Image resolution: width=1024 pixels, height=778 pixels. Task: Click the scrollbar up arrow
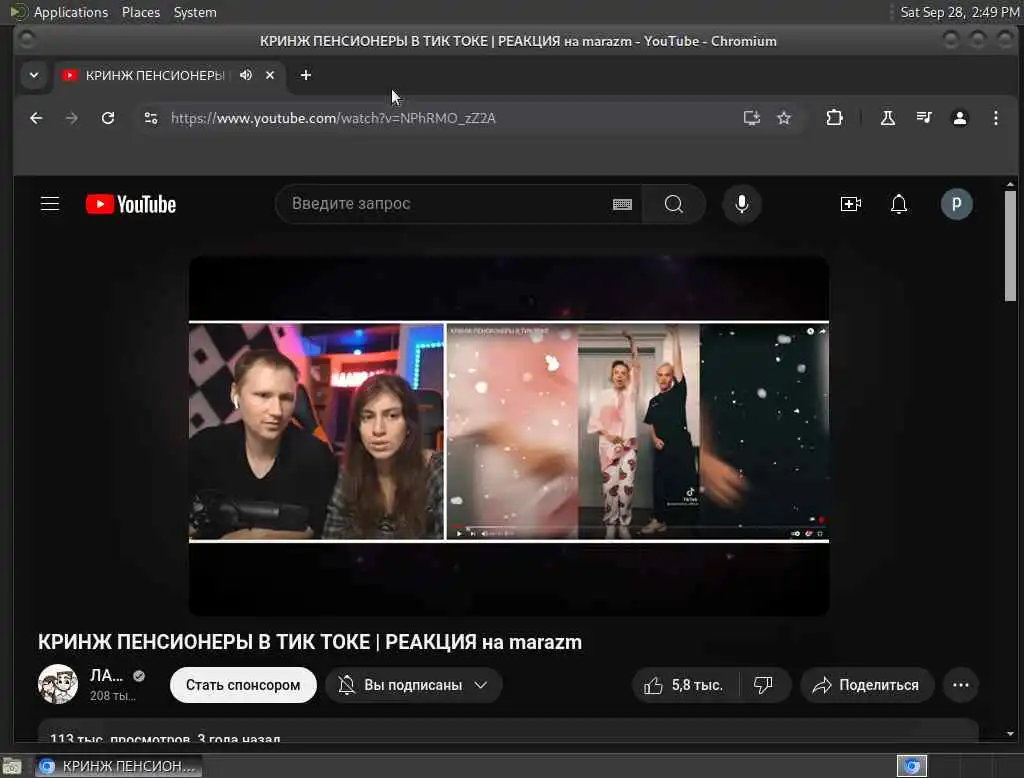1010,184
